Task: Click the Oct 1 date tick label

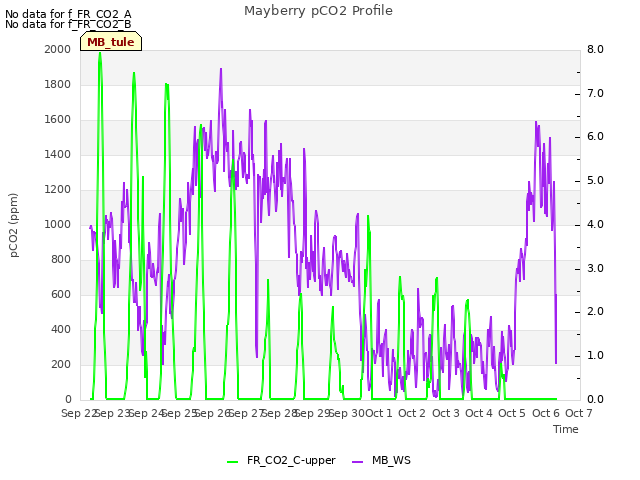Action: 379,413
